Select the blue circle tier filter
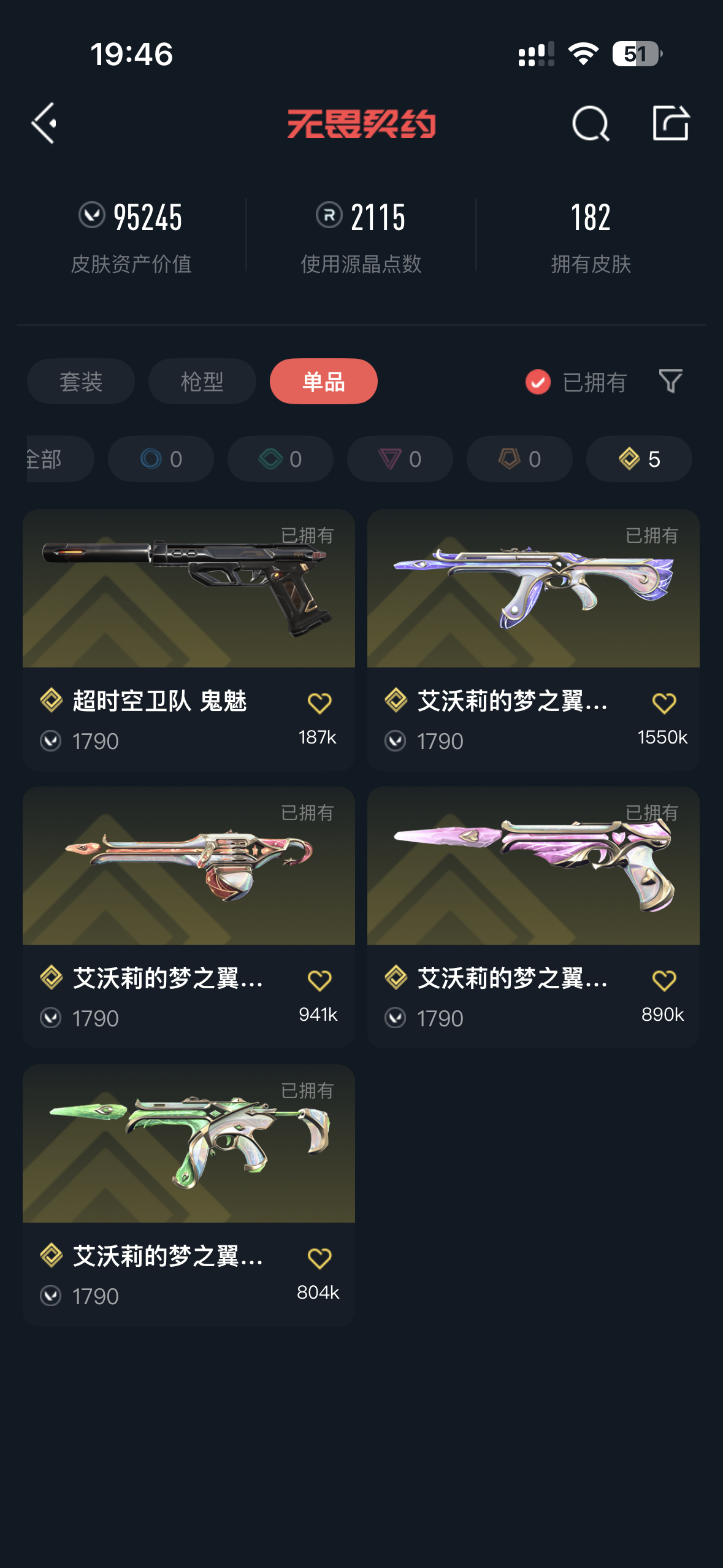 161,459
